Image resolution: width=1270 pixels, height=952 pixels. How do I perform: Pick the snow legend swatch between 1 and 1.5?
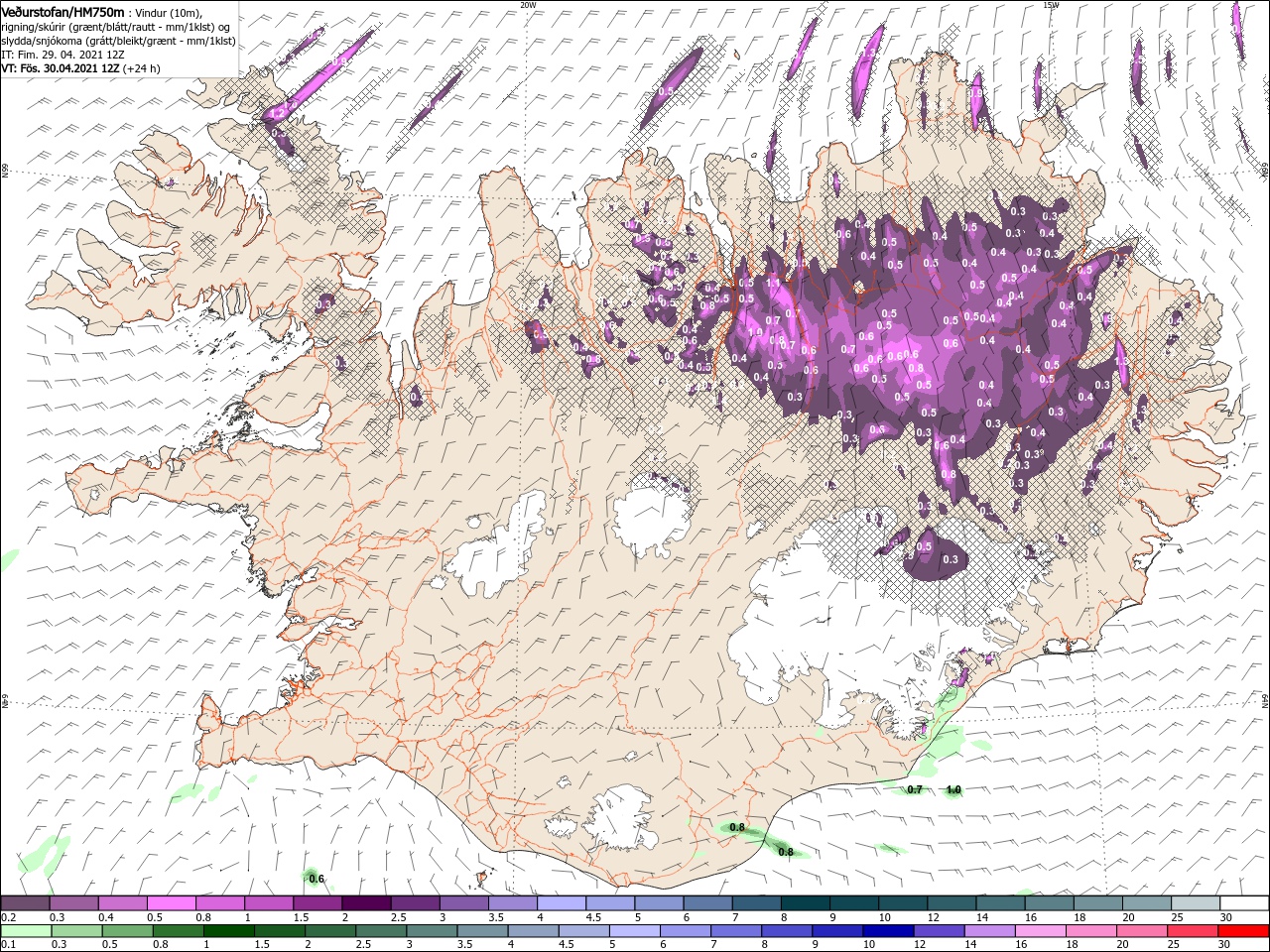point(268,903)
